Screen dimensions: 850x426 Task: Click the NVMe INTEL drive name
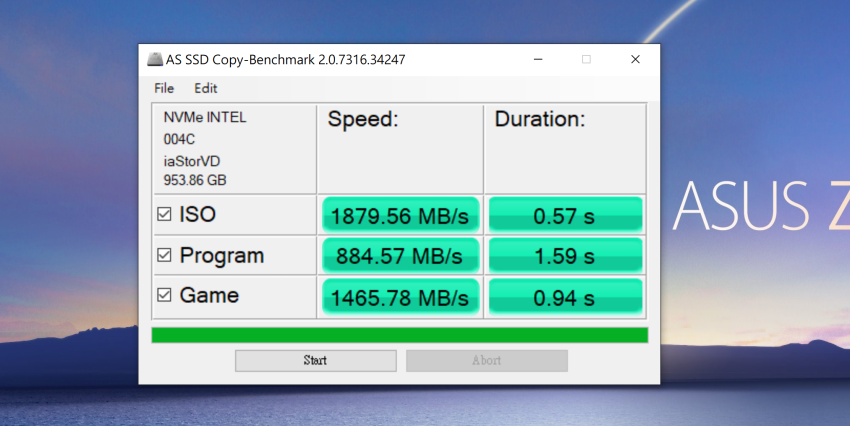click(205, 117)
